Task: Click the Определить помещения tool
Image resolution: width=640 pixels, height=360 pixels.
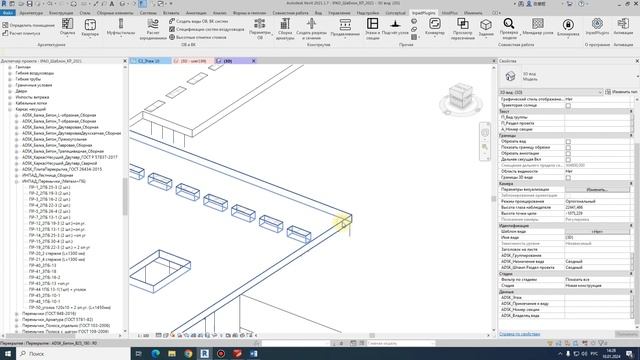Action: point(28,25)
